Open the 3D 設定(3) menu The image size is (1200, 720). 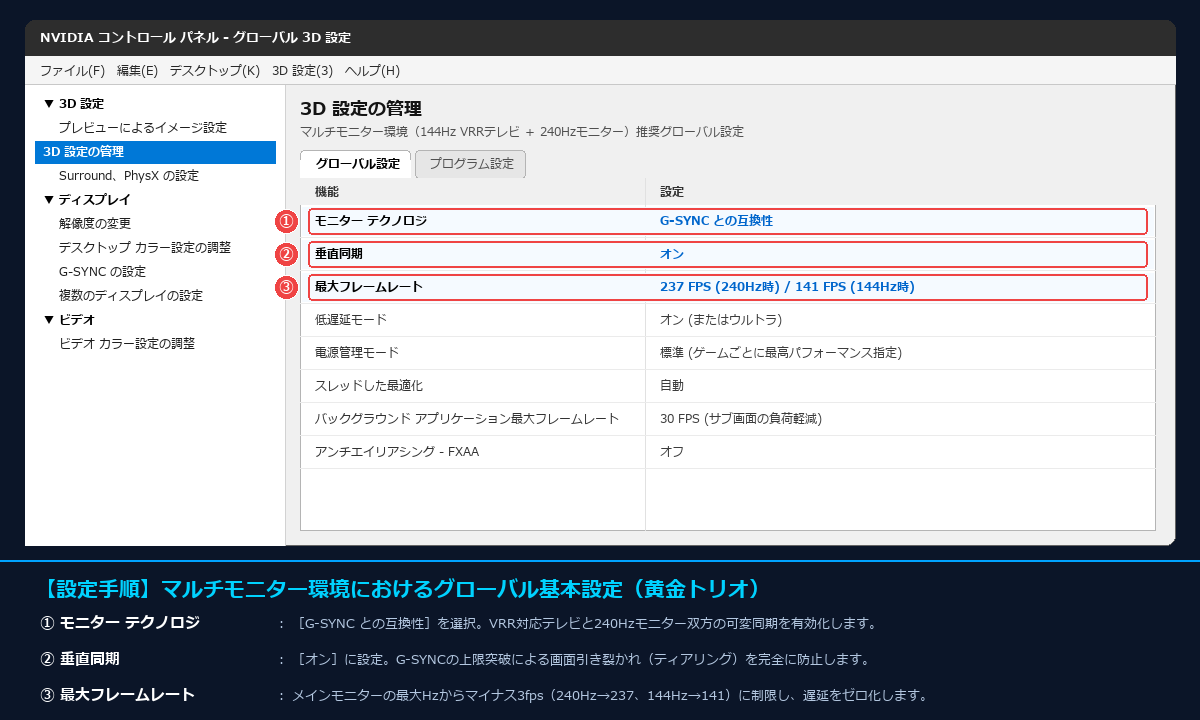pos(302,71)
